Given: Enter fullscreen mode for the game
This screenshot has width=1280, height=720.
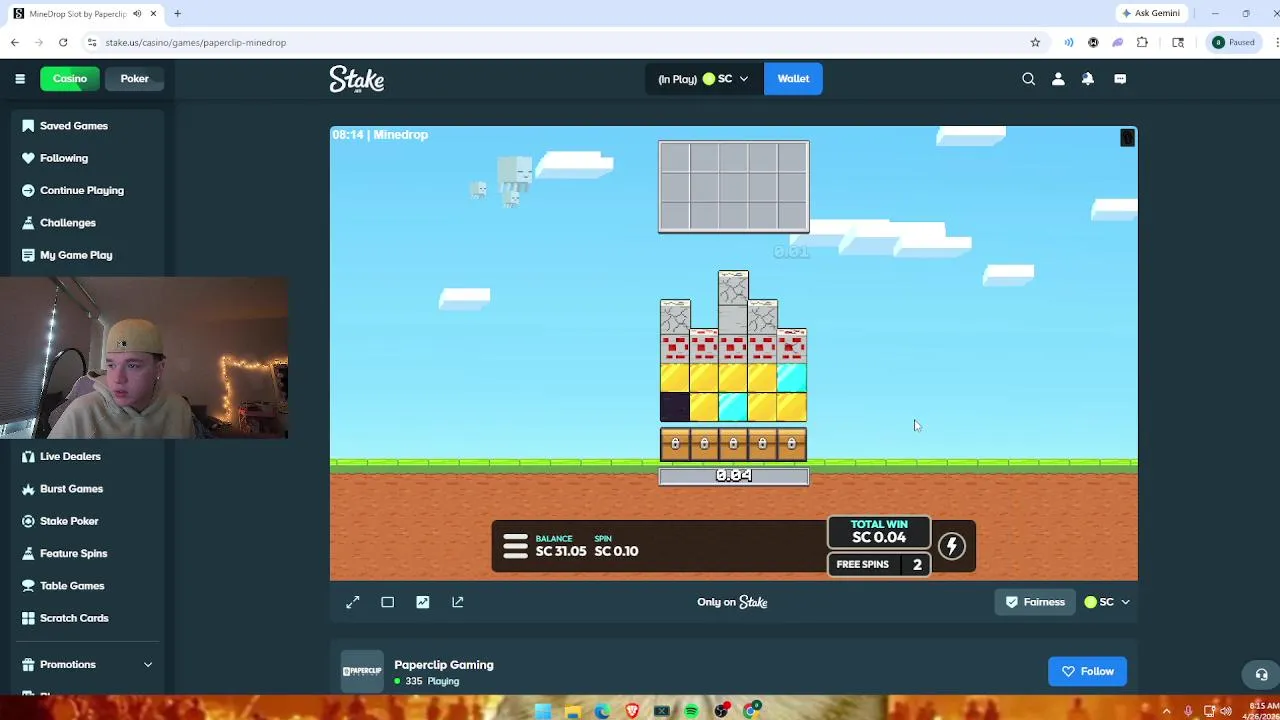Looking at the screenshot, I should click(x=353, y=602).
